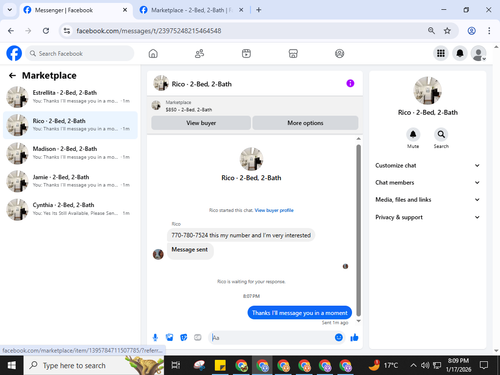Open the Chrome profile icon

click(x=471, y=31)
